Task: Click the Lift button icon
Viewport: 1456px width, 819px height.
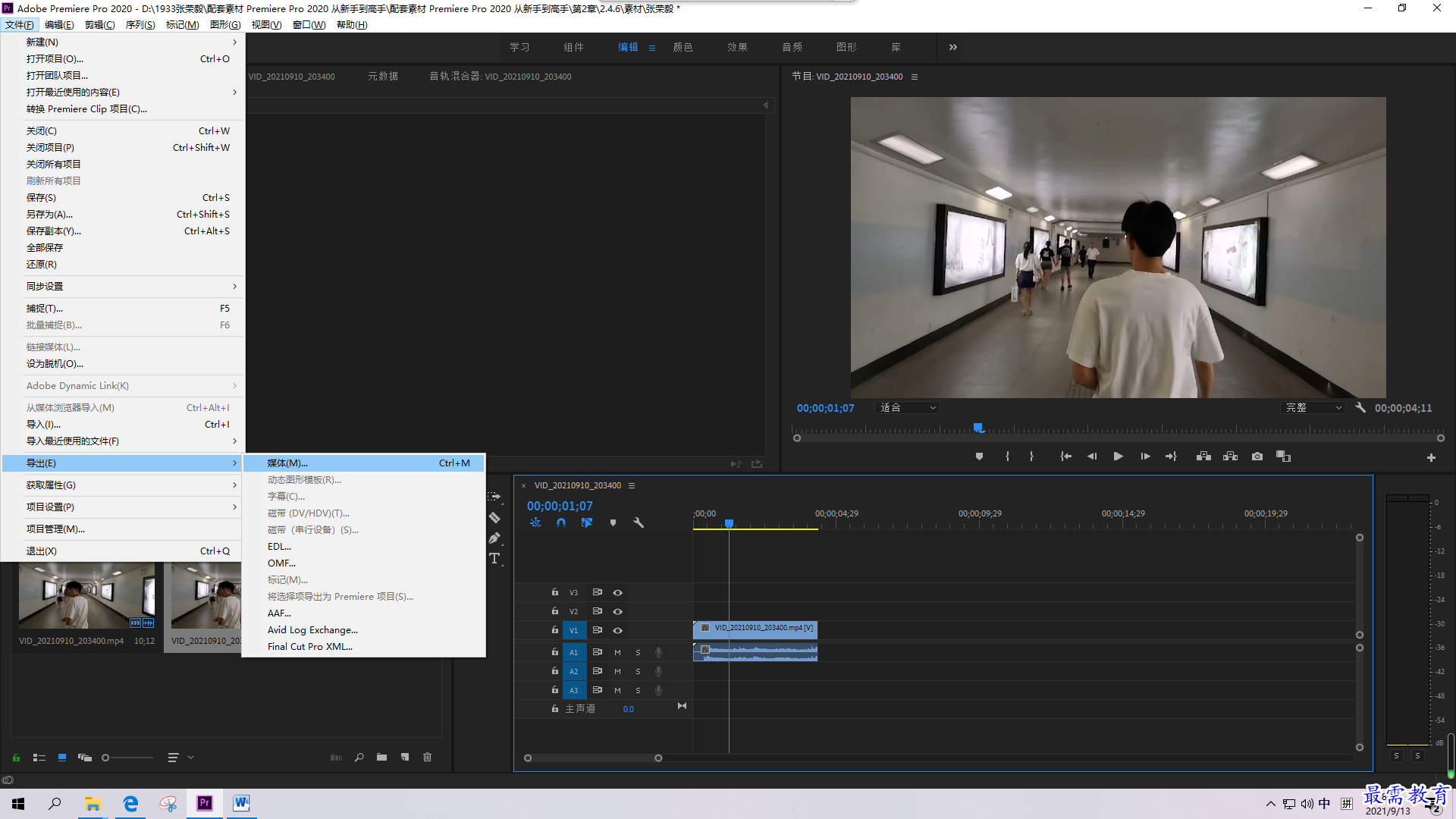Action: 1203,457
